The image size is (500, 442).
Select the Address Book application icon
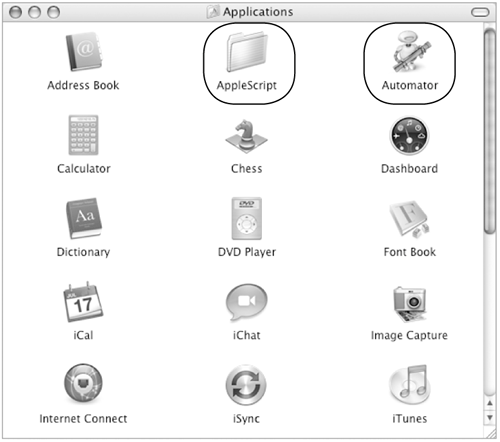83,51
